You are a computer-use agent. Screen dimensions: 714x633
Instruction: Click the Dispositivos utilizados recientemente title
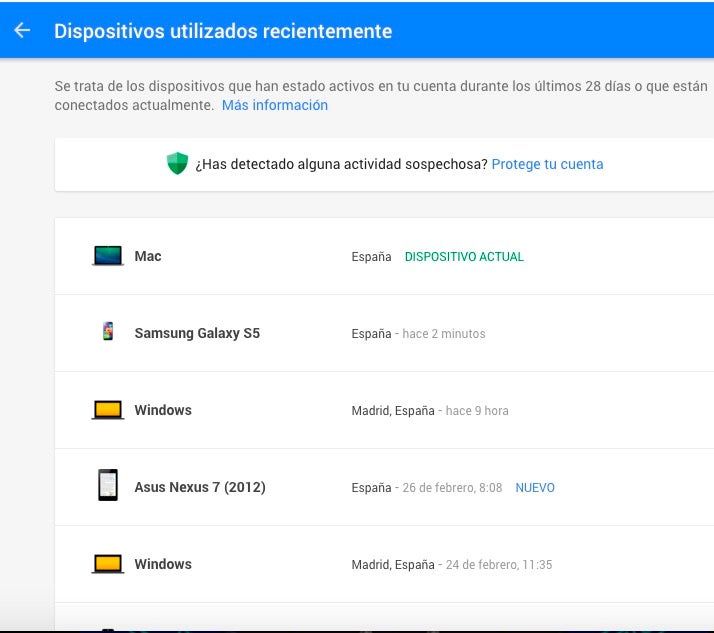pyautogui.click(x=223, y=31)
